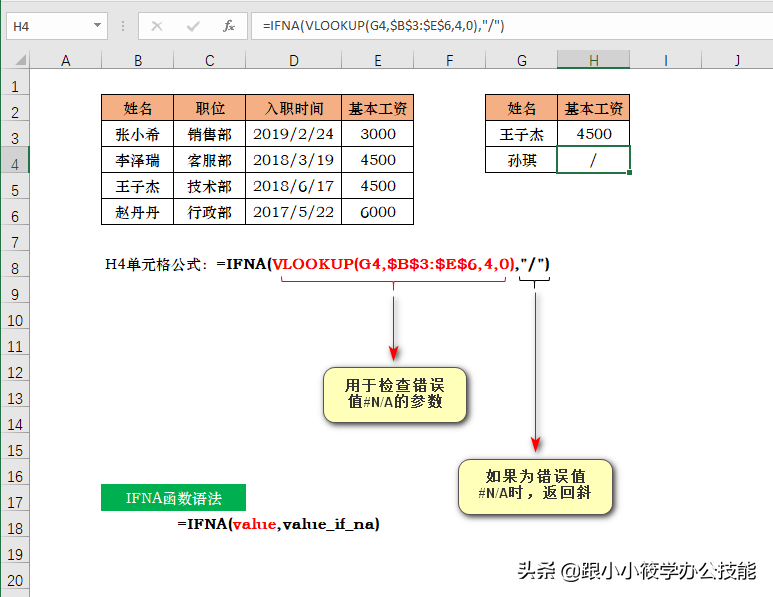
Task: Click header cell 入职时间
Action: pyautogui.click(x=293, y=108)
